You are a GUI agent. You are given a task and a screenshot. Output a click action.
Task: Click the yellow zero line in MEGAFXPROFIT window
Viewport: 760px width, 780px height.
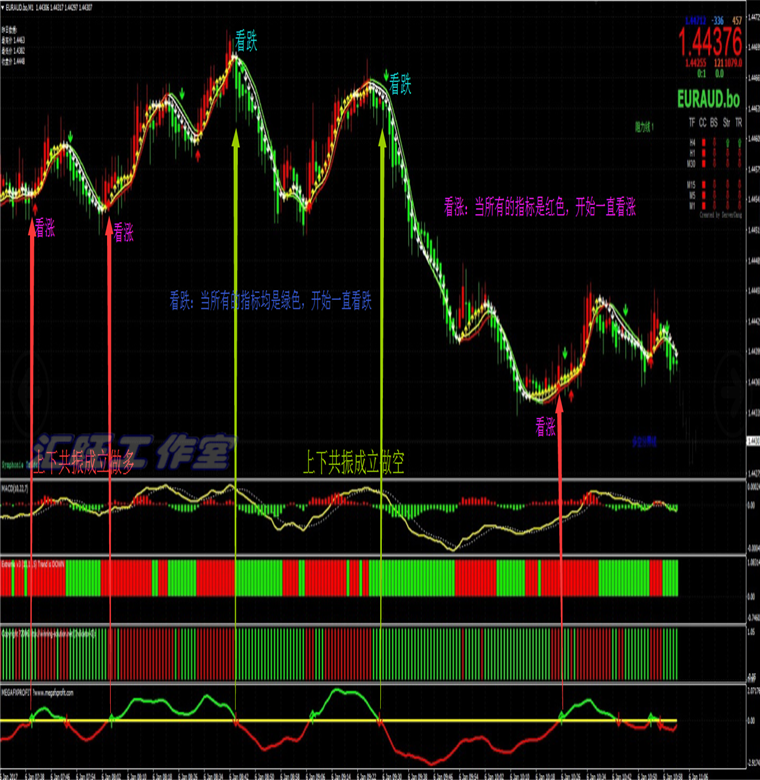coord(338,720)
